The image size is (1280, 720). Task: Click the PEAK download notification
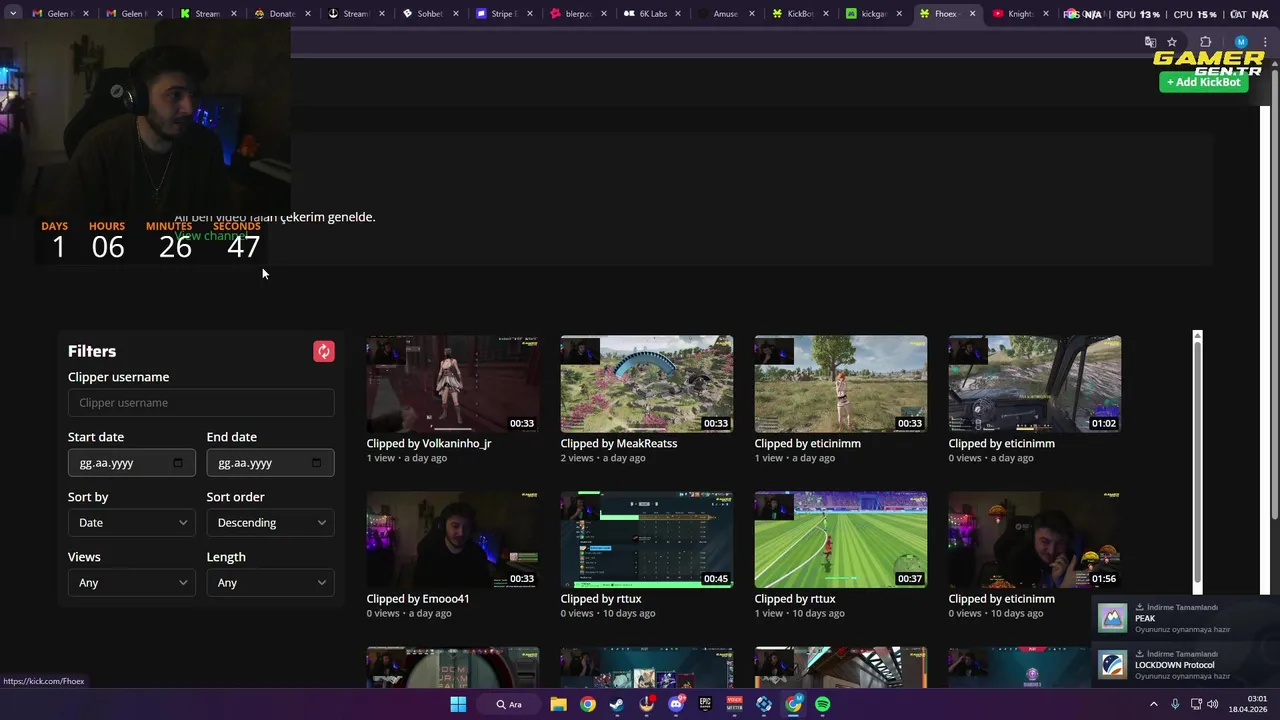point(1185,618)
